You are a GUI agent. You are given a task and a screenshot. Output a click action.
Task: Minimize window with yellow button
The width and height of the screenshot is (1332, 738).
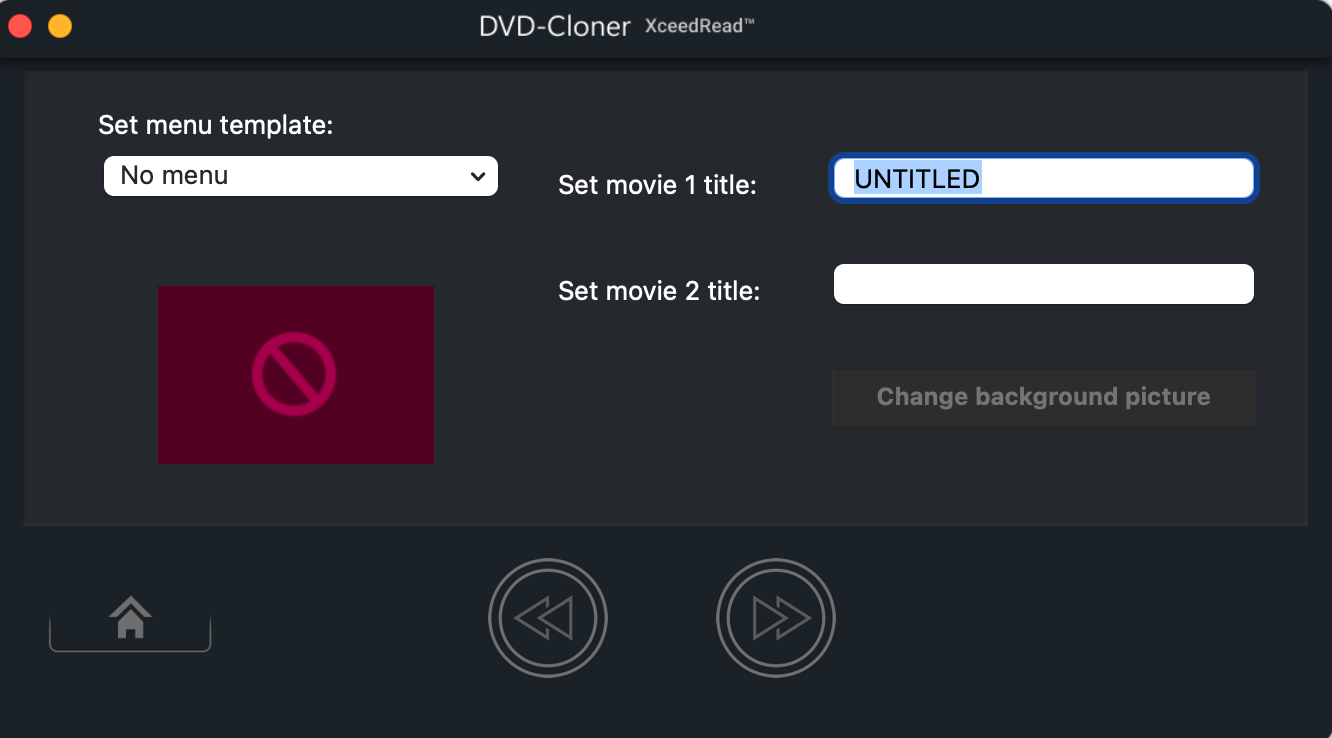tap(60, 26)
